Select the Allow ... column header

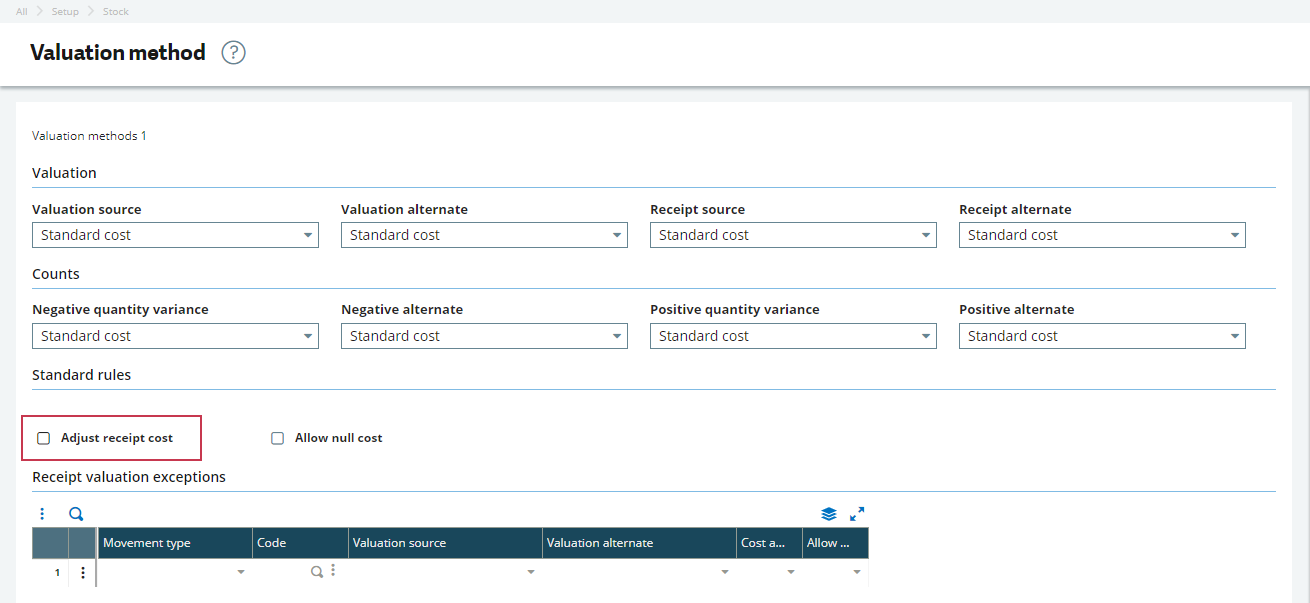[835, 543]
